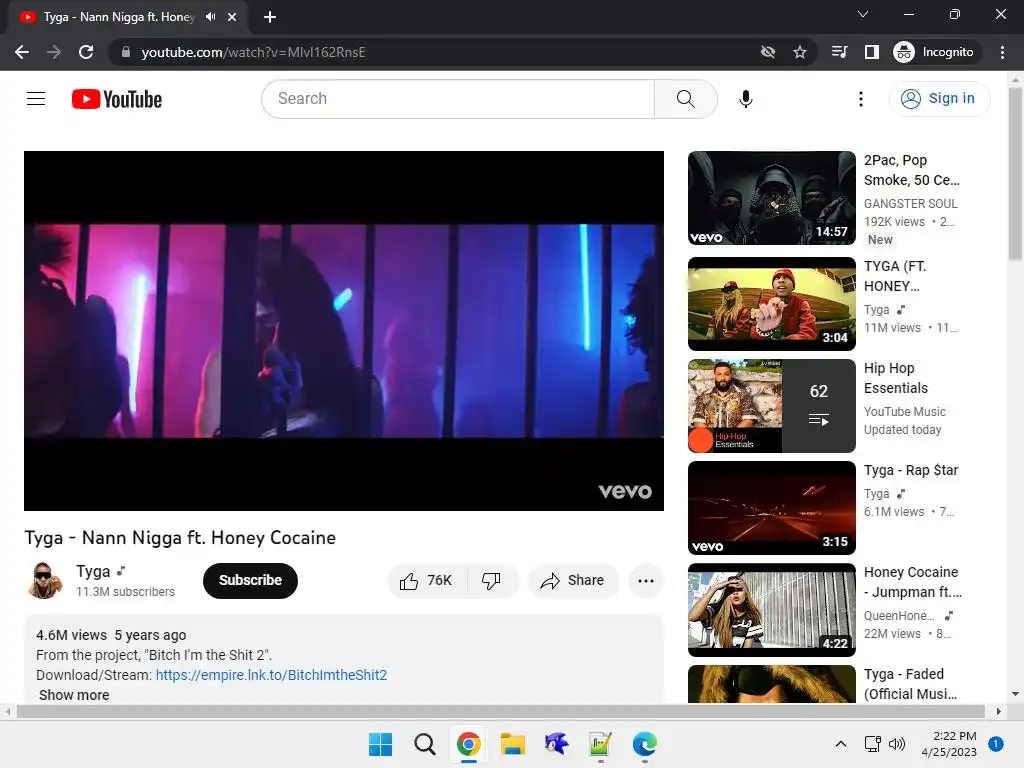Focus the YouTube search field
Viewport: 1024px width, 768px height.
click(458, 99)
